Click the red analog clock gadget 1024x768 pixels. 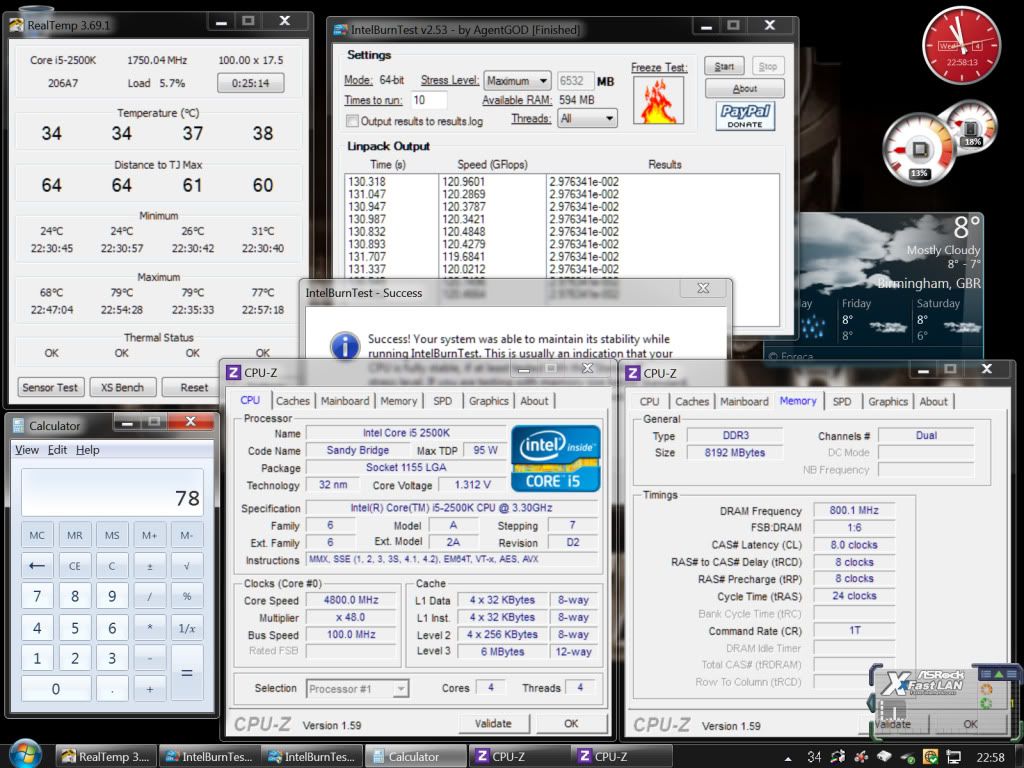[961, 45]
